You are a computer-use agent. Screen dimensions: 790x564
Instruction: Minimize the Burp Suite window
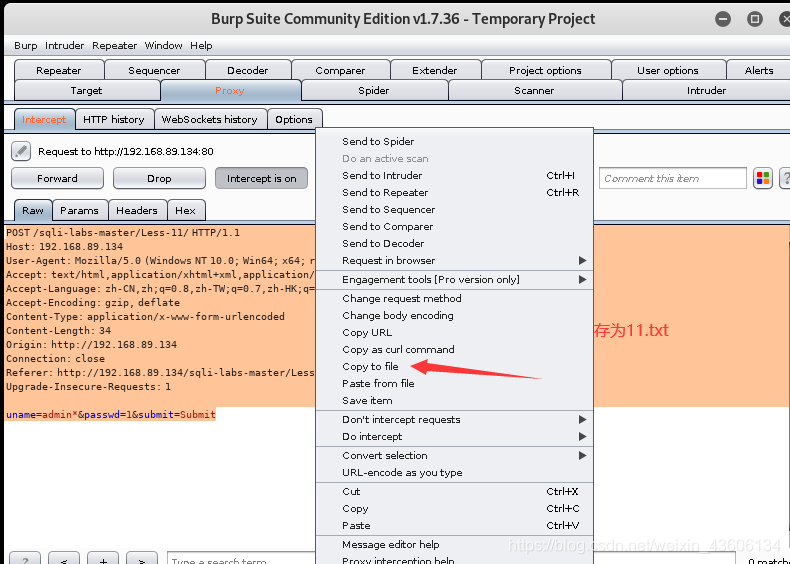tap(723, 19)
